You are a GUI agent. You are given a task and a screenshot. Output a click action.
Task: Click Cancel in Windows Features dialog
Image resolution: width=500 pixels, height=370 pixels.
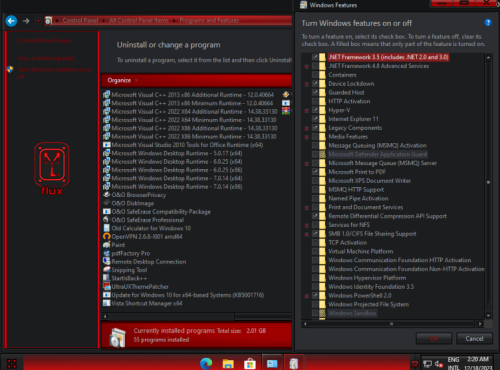[x=474, y=339]
